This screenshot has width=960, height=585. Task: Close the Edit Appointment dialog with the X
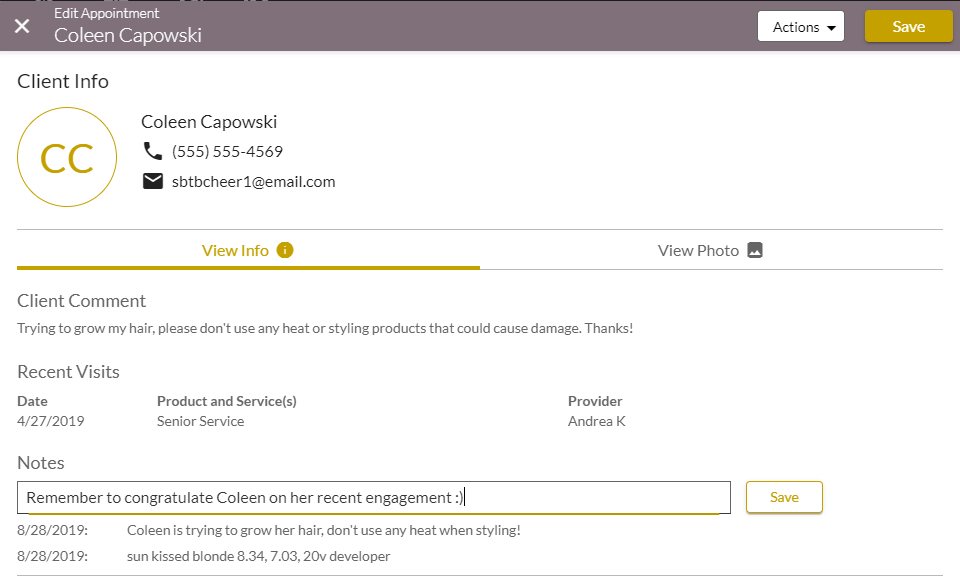click(22, 26)
